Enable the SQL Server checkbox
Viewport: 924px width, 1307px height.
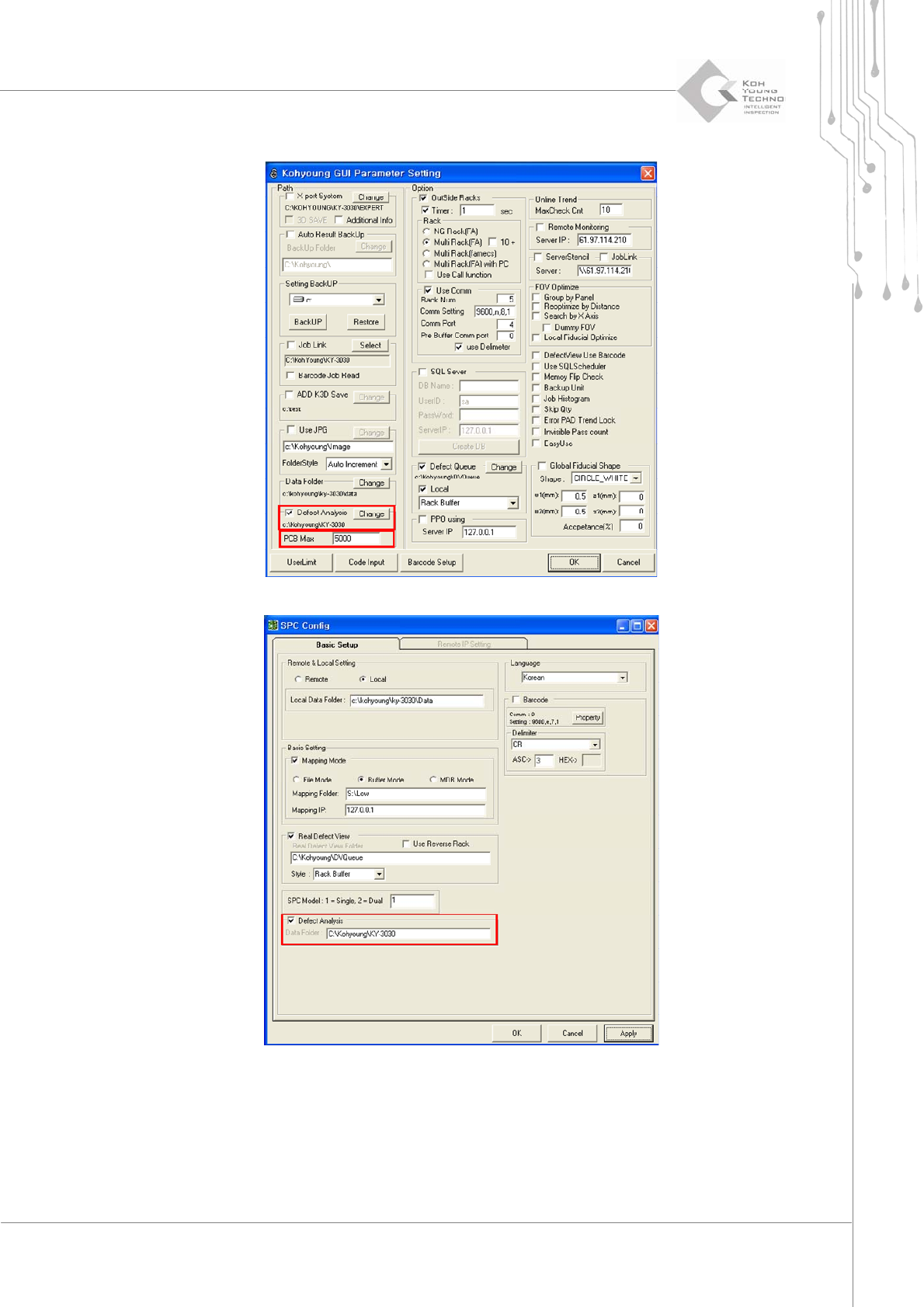[x=422, y=372]
